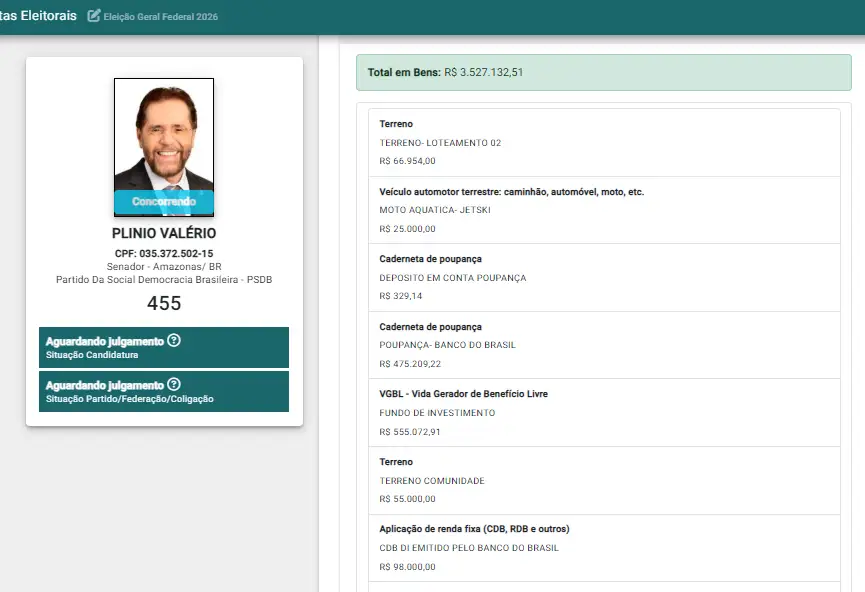
Task: Click the R$ 66.954,00 value
Action: (407, 161)
